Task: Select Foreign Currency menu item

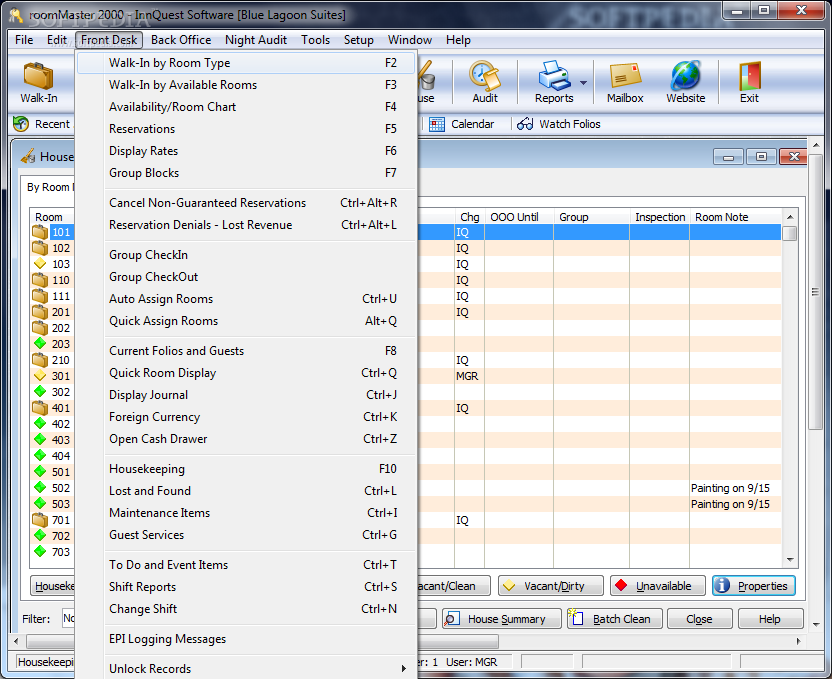Action: [246, 417]
